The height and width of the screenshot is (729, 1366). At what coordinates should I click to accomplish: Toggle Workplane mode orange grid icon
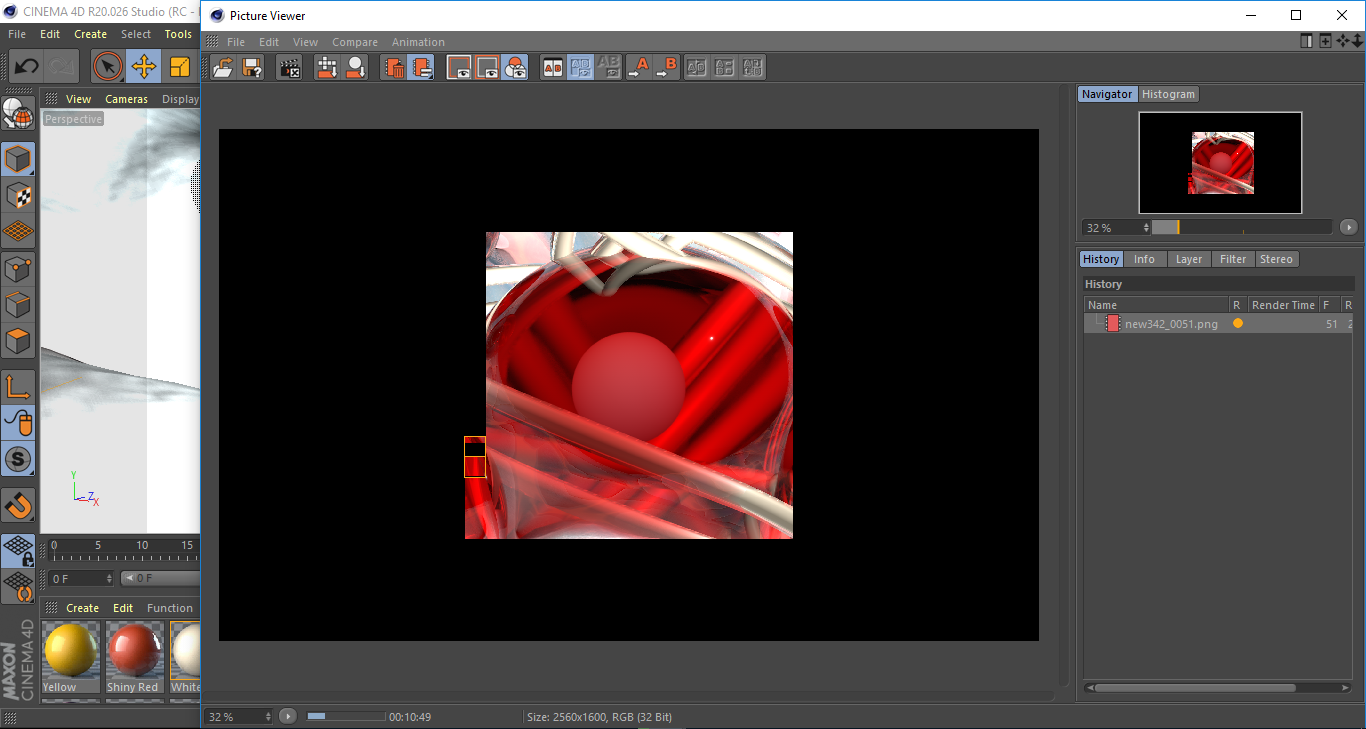click(x=17, y=231)
